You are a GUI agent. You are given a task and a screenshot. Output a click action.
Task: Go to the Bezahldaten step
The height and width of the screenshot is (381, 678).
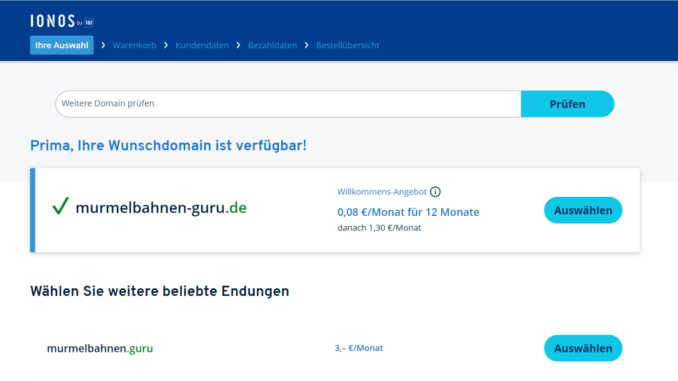(272, 45)
